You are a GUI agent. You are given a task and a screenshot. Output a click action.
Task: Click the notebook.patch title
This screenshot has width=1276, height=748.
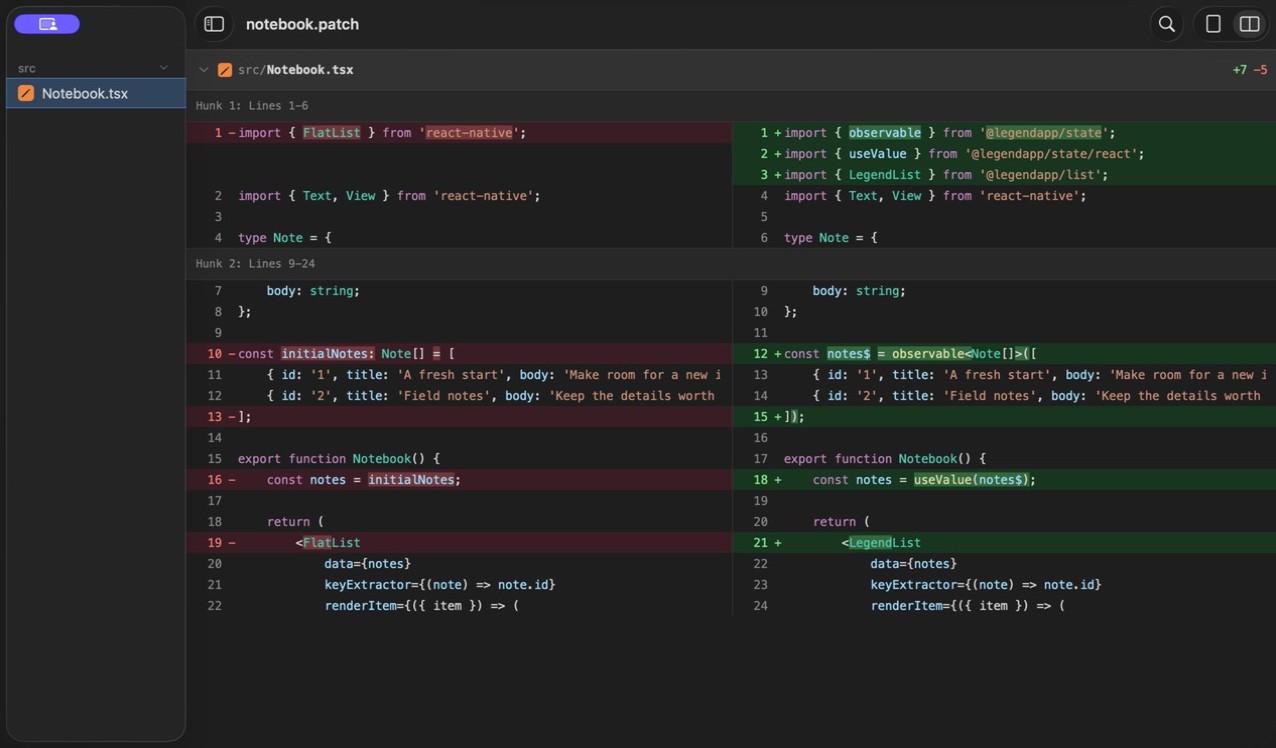(x=302, y=24)
